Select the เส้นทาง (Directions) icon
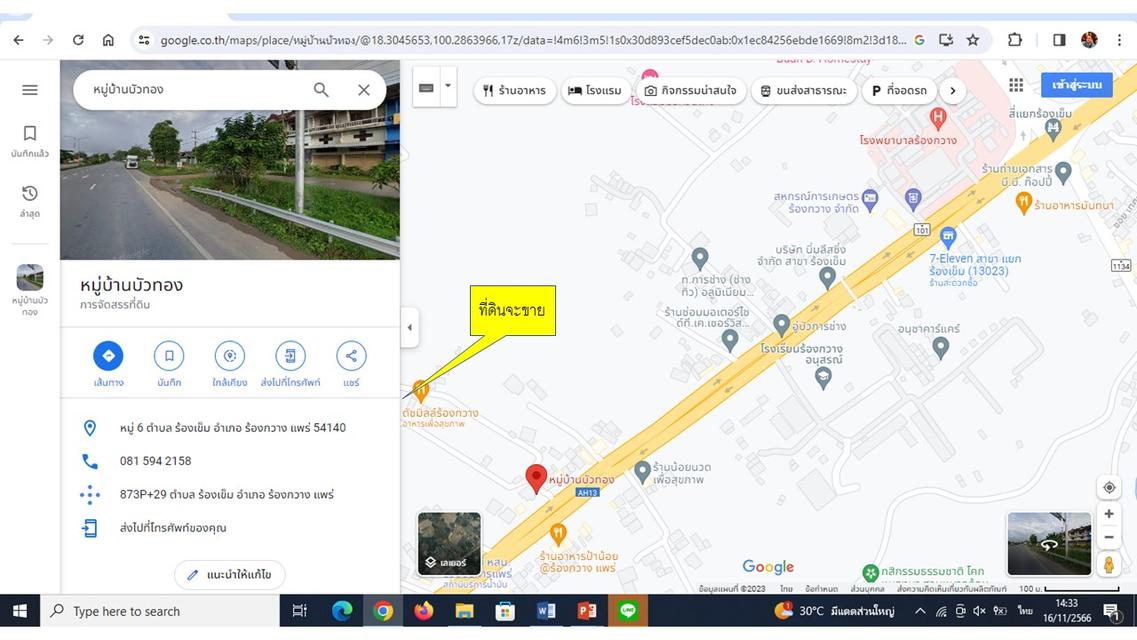The image size is (1137, 640). pos(108,355)
